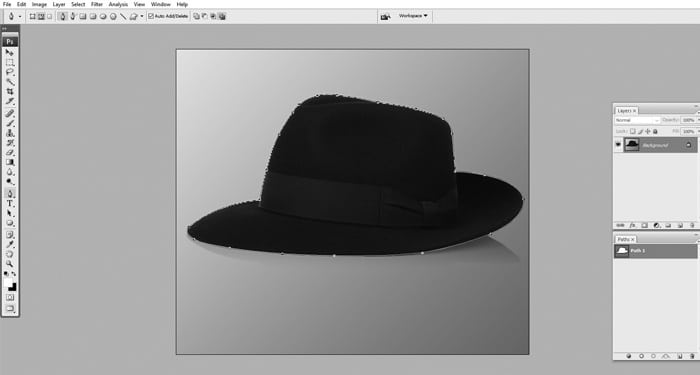
Task: Select the History Brush tool
Action: click(x=9, y=143)
